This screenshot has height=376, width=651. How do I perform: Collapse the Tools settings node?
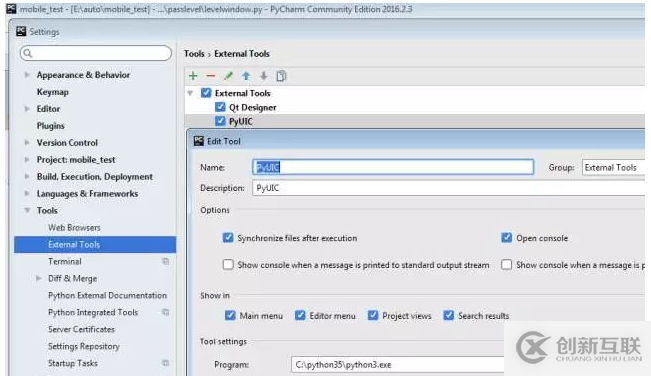point(27,210)
